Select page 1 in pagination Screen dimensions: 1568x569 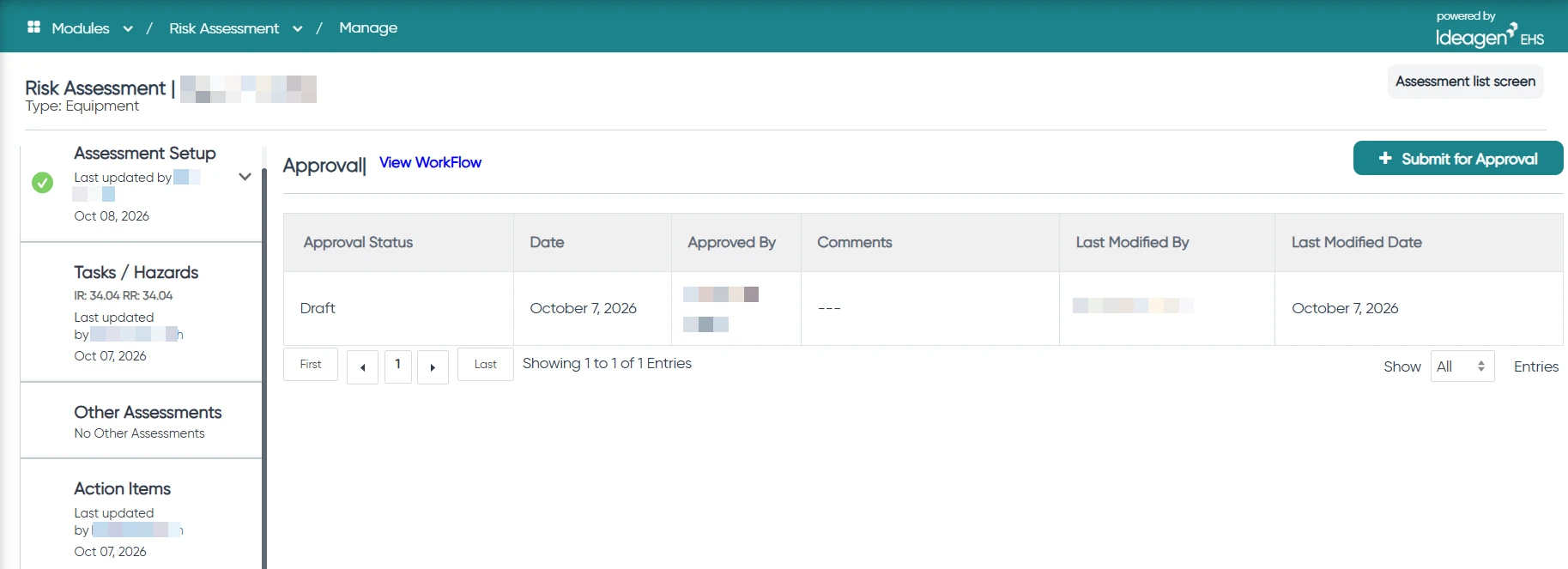398,366
